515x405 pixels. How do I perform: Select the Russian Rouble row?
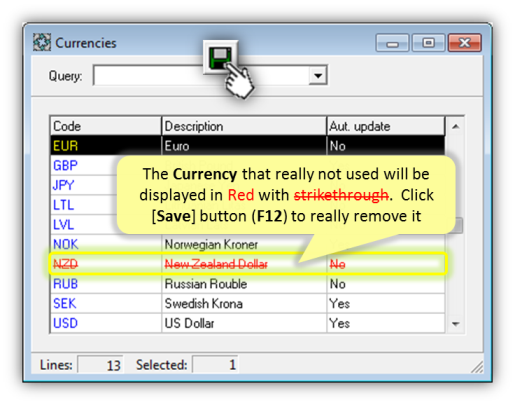(247, 284)
